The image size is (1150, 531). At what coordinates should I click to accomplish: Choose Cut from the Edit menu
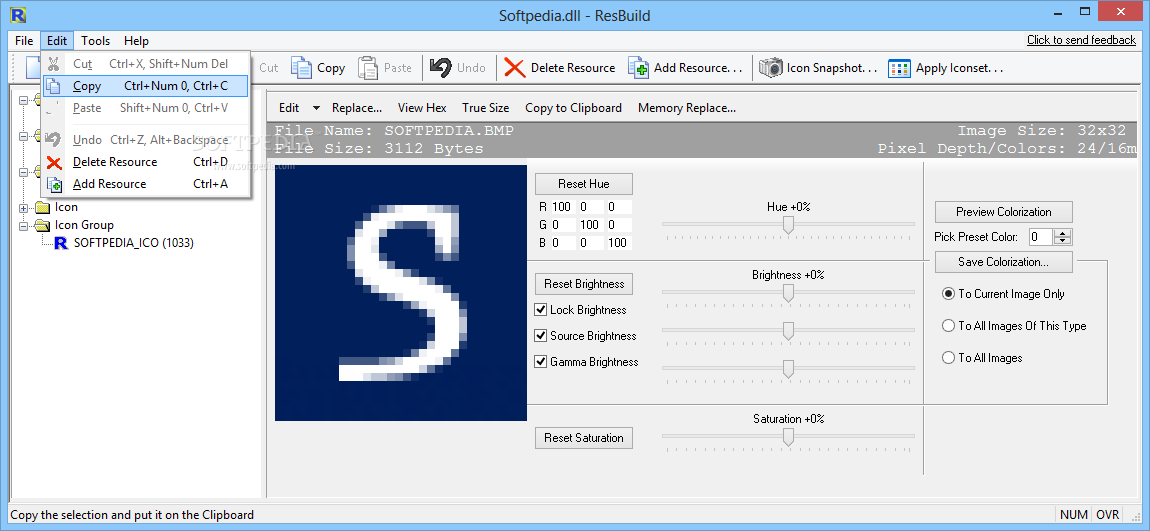coord(146,64)
